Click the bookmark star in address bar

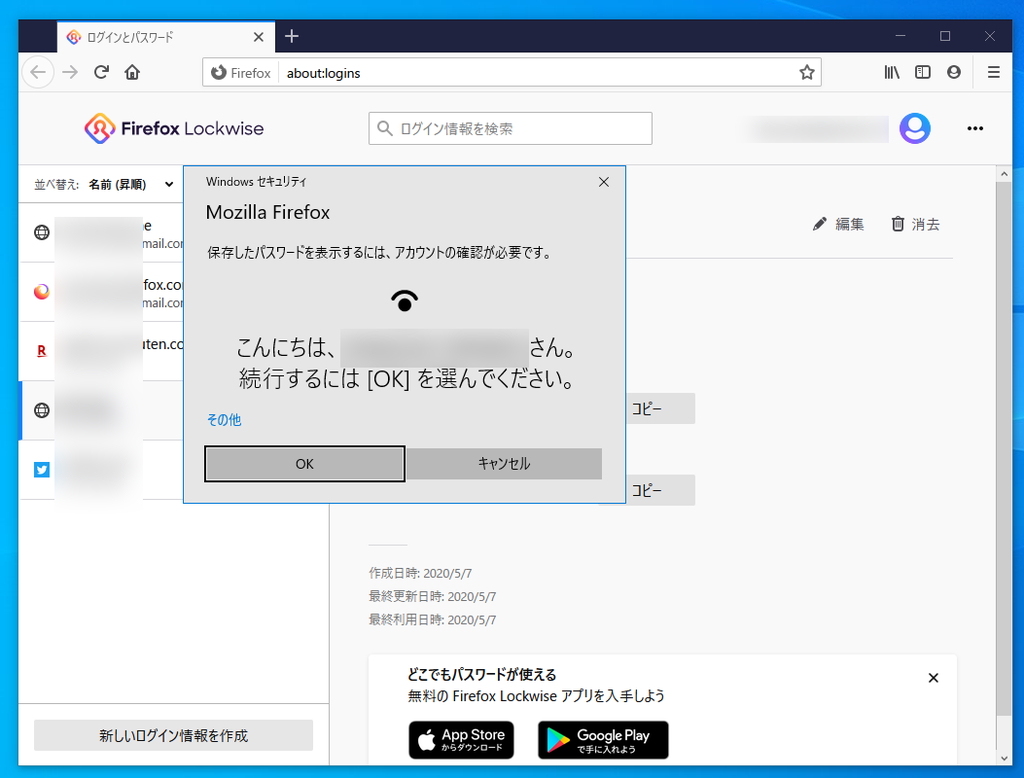(806, 72)
